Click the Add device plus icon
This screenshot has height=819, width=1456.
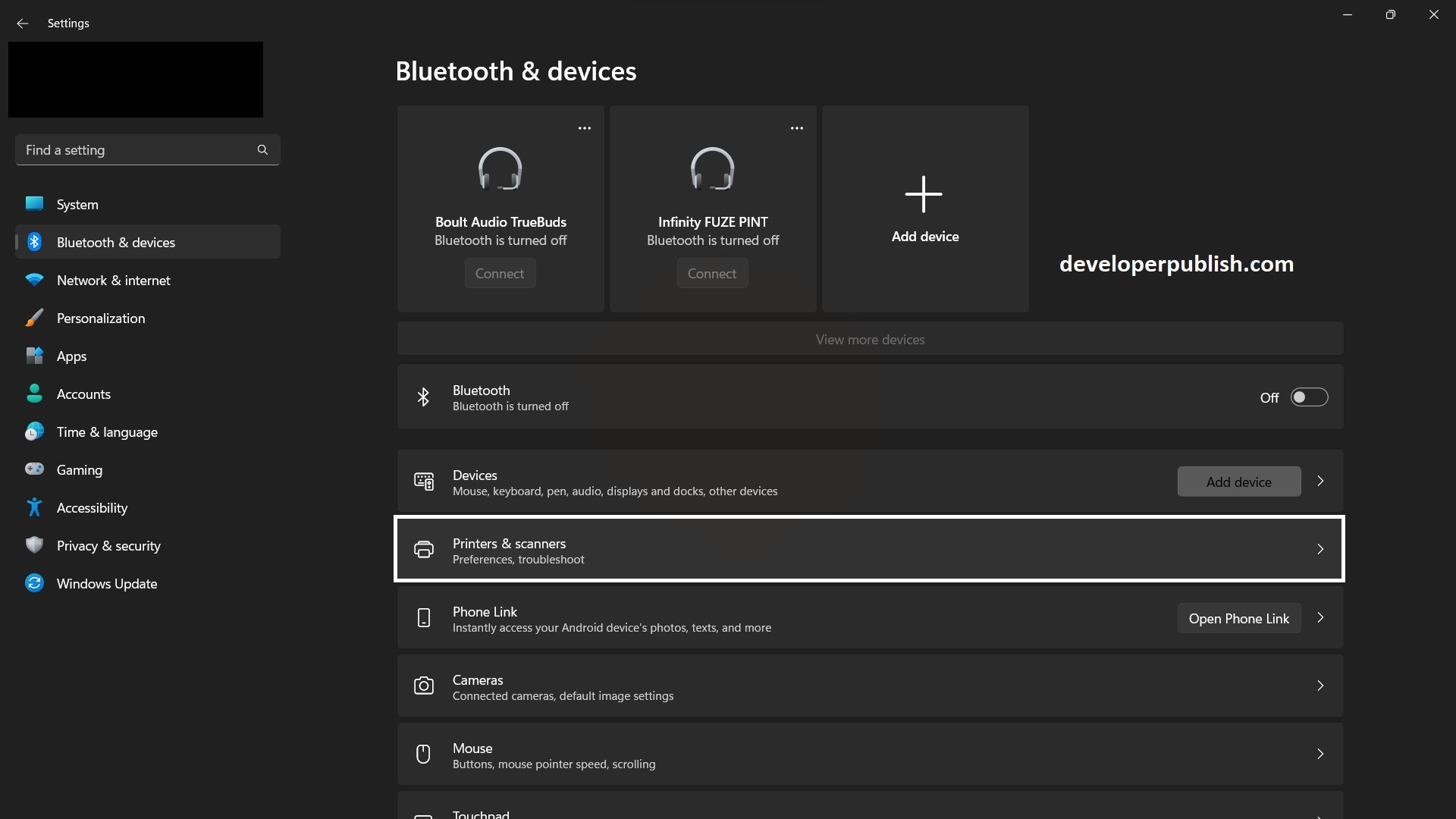pyautogui.click(x=924, y=194)
